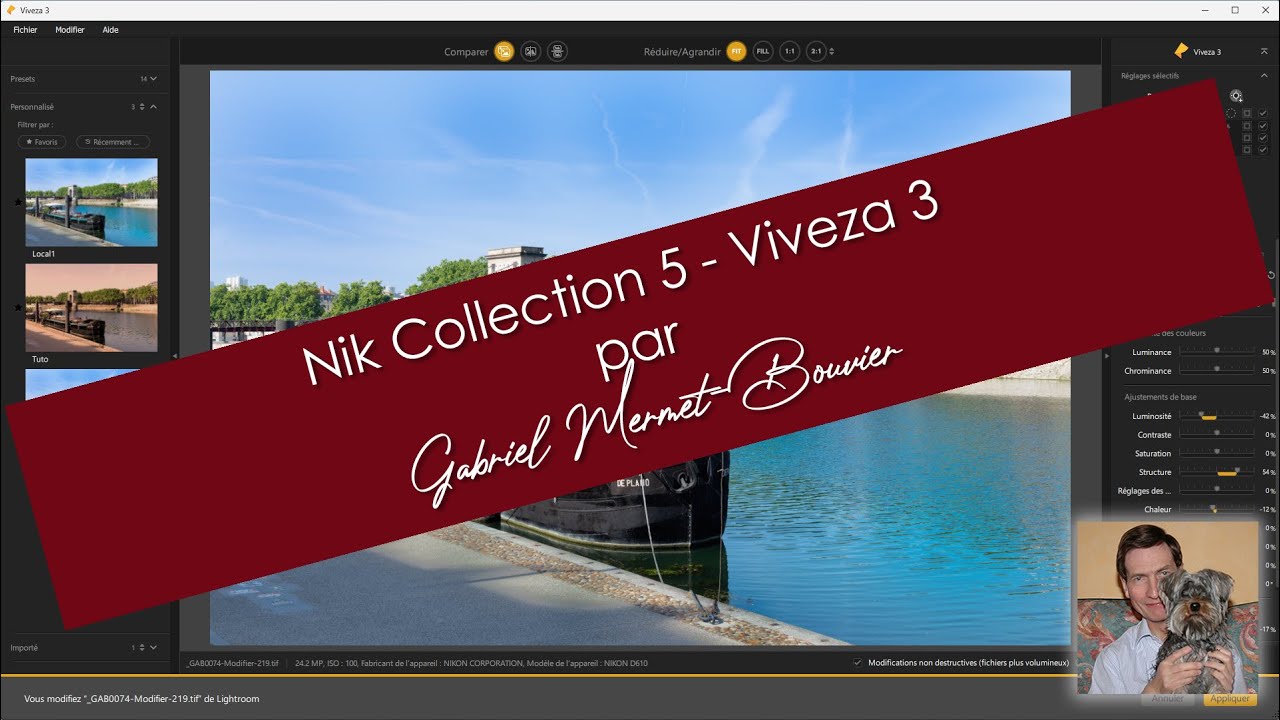Adjust the Chaleur slider
Image resolution: width=1280 pixels, height=720 pixels.
click(1217, 509)
